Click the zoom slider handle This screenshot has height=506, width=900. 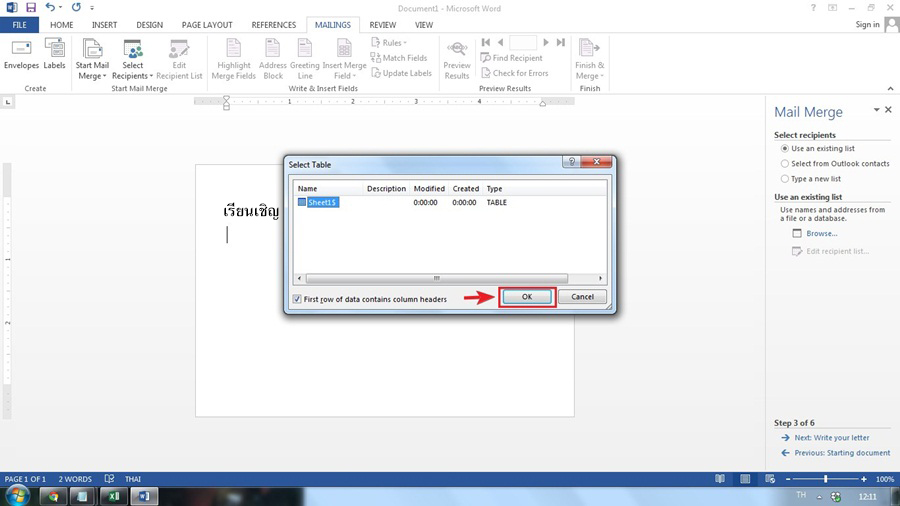click(x=825, y=479)
